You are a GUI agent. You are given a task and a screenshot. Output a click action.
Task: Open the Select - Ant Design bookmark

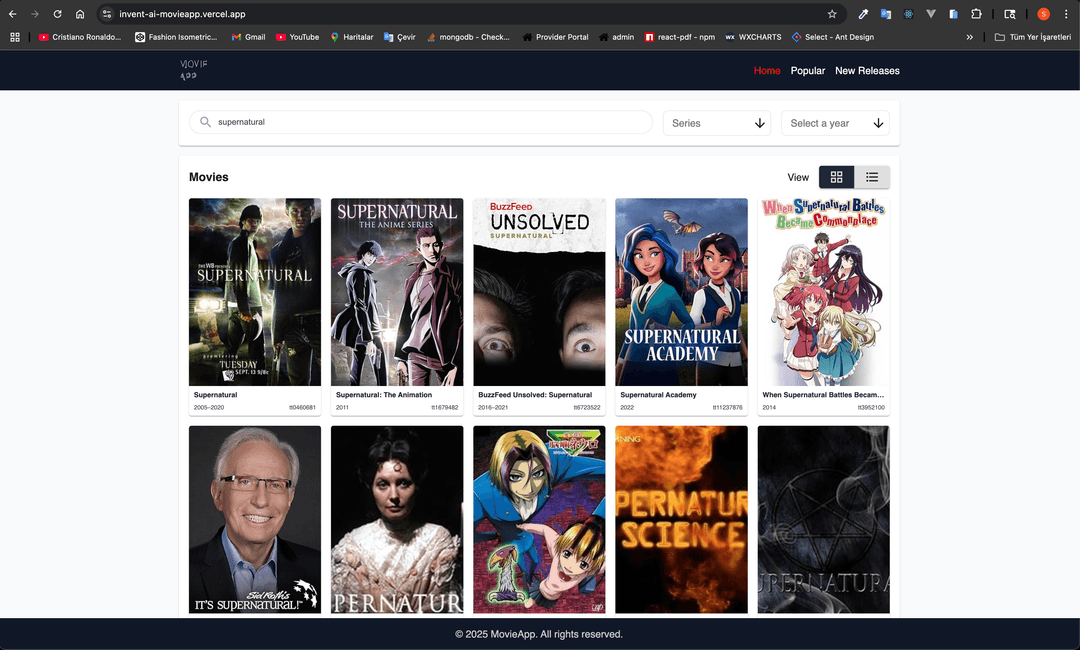[833, 37]
